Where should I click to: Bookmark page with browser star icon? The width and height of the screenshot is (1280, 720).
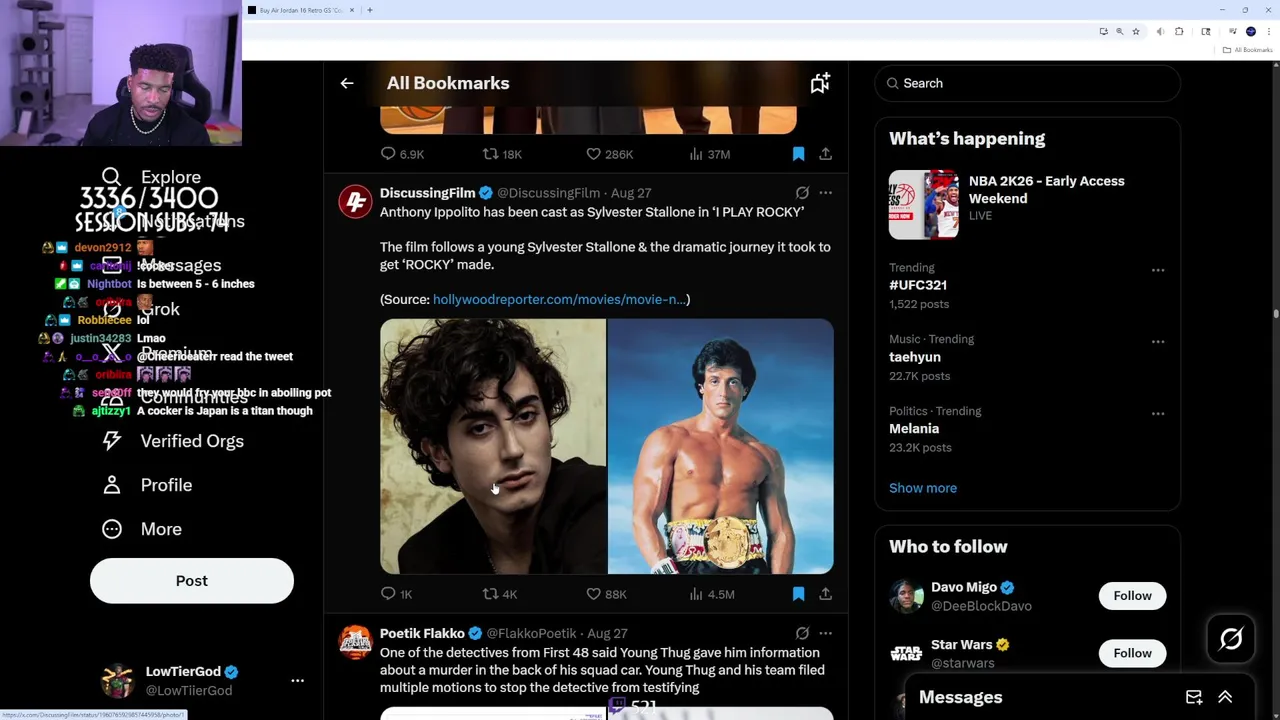(1135, 32)
